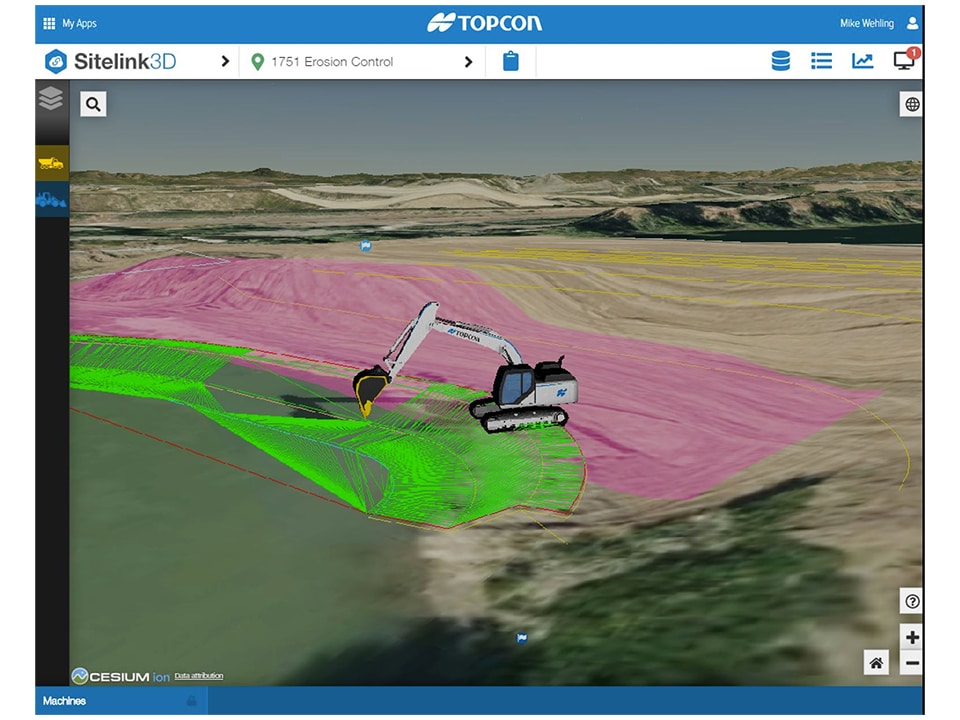Click the Sitelink3D hexagon logo
960x720 pixels.
(56, 61)
